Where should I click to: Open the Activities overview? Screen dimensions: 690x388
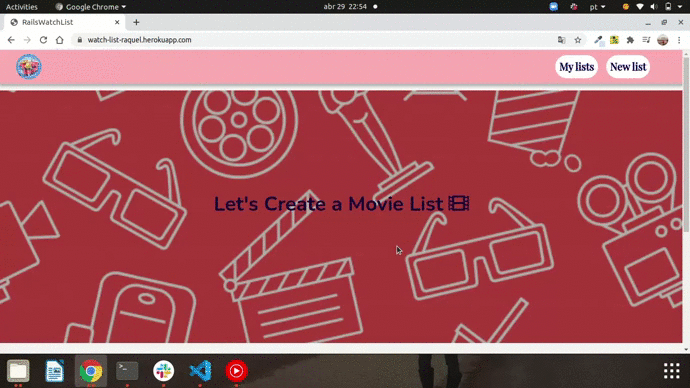pyautogui.click(x=22, y=7)
